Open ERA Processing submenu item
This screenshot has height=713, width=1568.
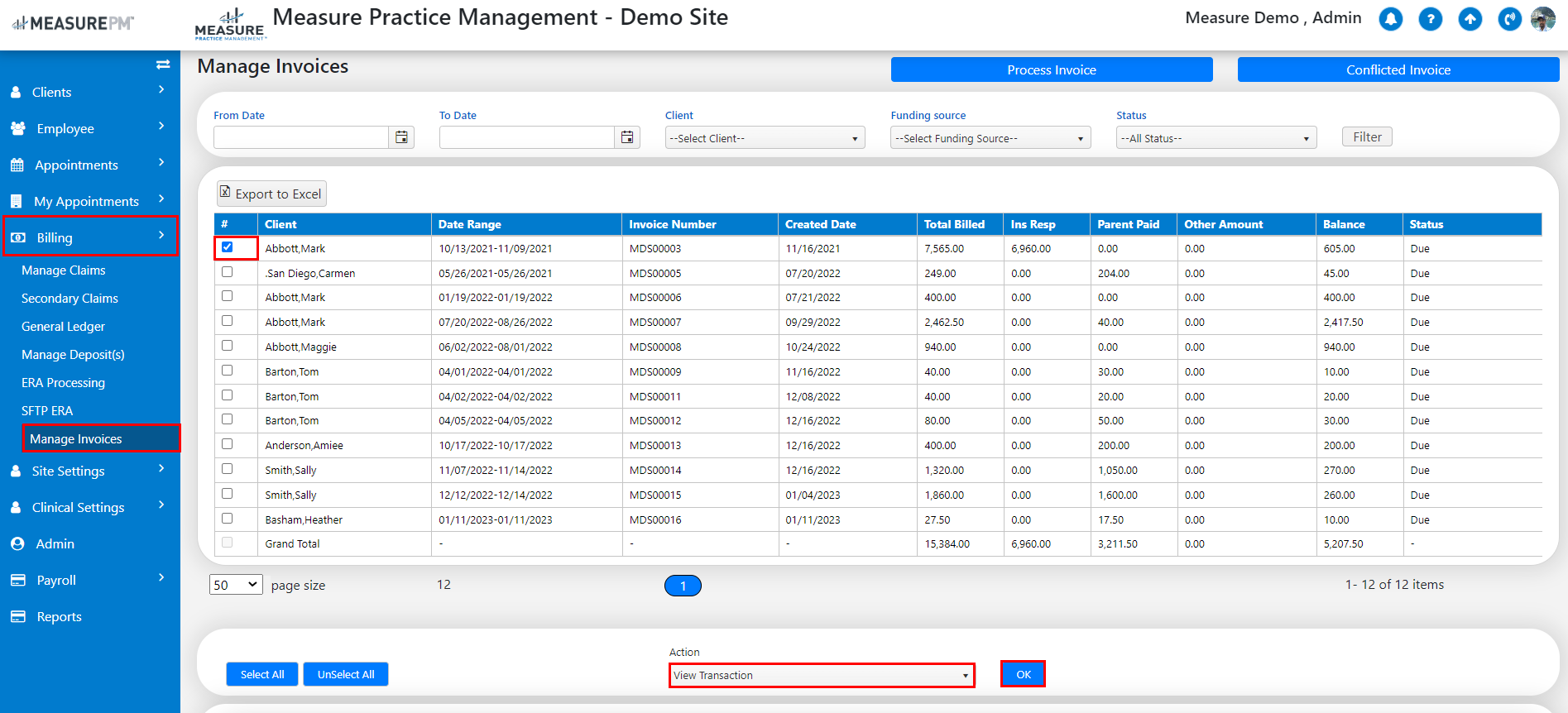tap(63, 383)
